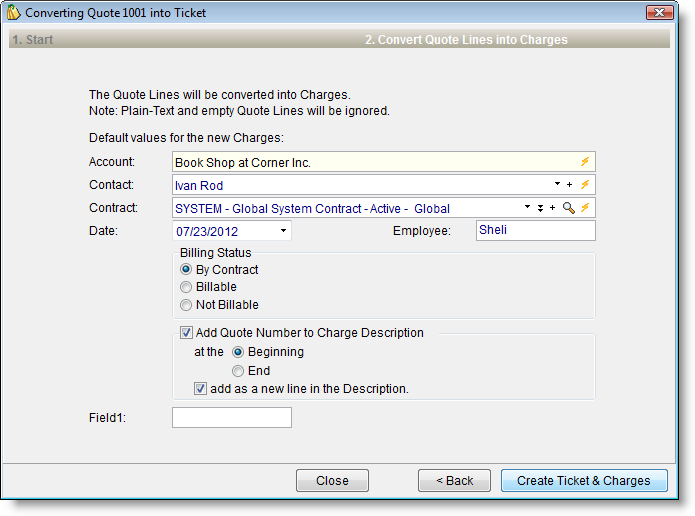Click the lightning icon in the Contract field
The width and height of the screenshot is (695, 516).
coord(585,208)
